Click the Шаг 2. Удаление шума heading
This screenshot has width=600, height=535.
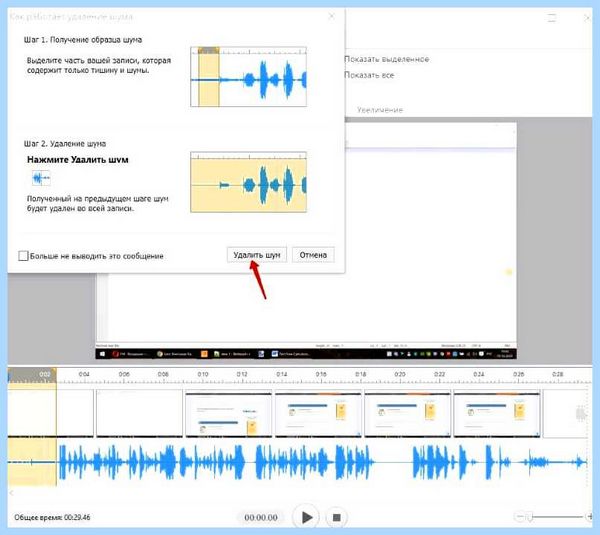65,144
